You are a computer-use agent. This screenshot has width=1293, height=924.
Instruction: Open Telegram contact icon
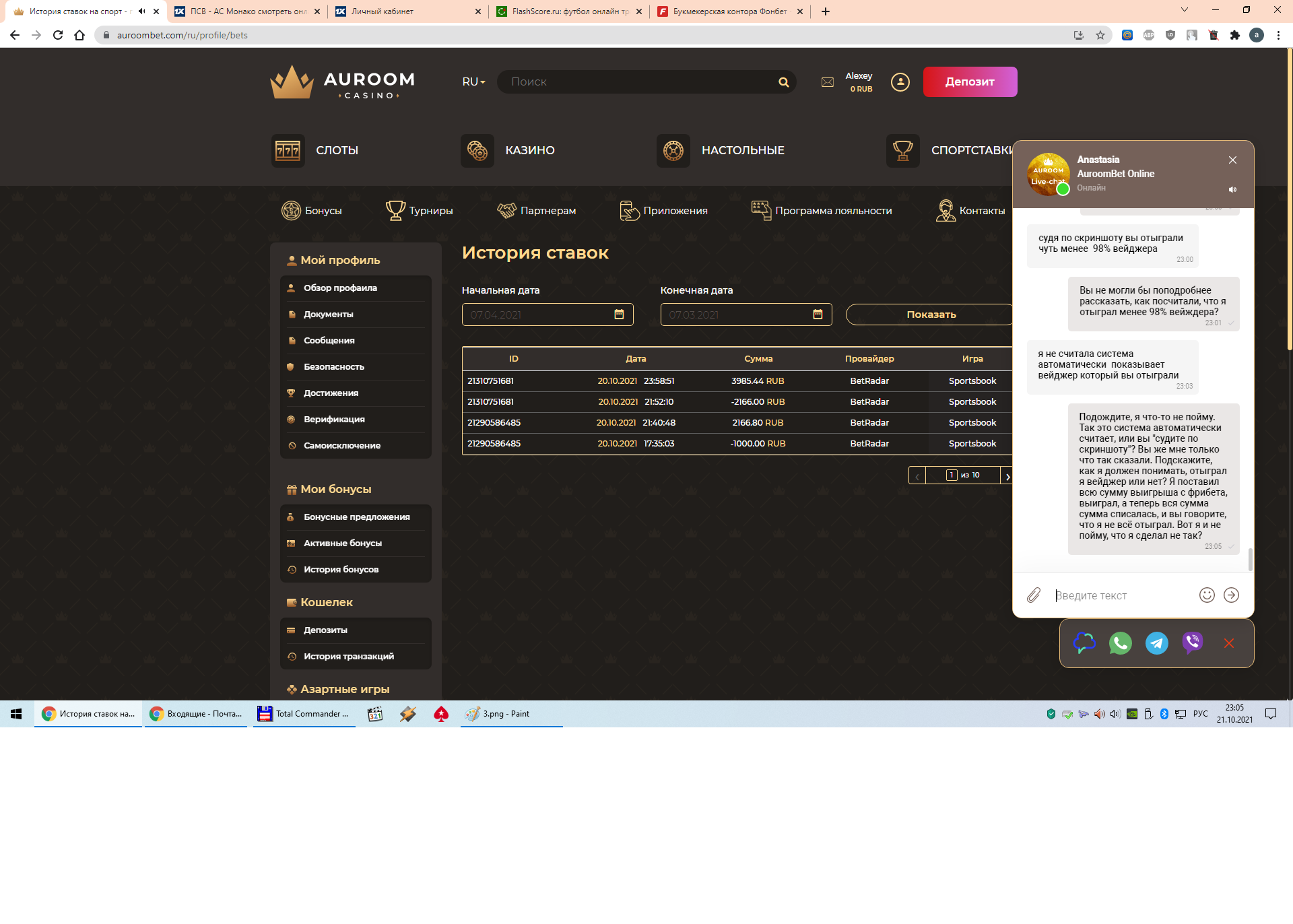(1157, 643)
